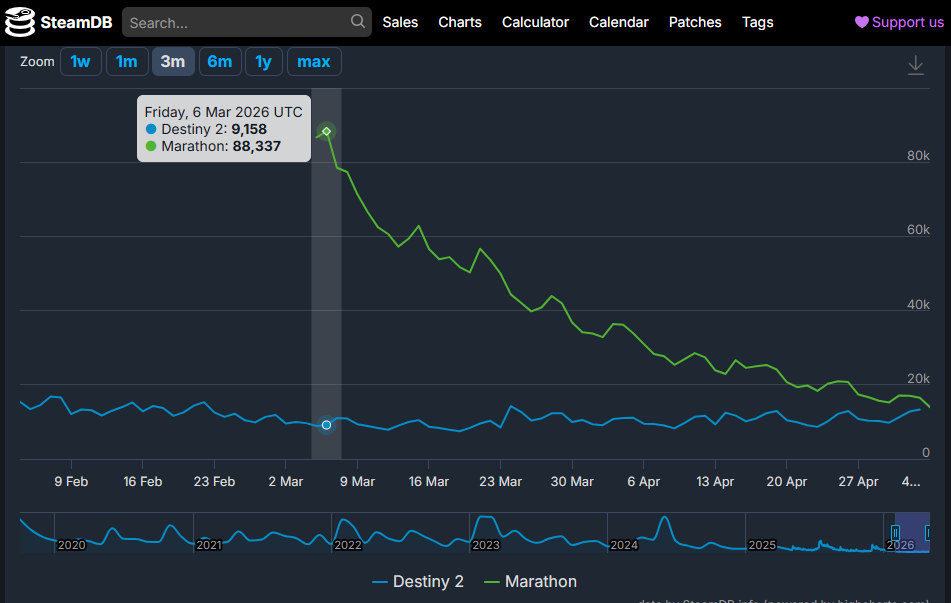This screenshot has width=951, height=603.
Task: Click the Support us link
Action: pyautogui.click(x=899, y=22)
